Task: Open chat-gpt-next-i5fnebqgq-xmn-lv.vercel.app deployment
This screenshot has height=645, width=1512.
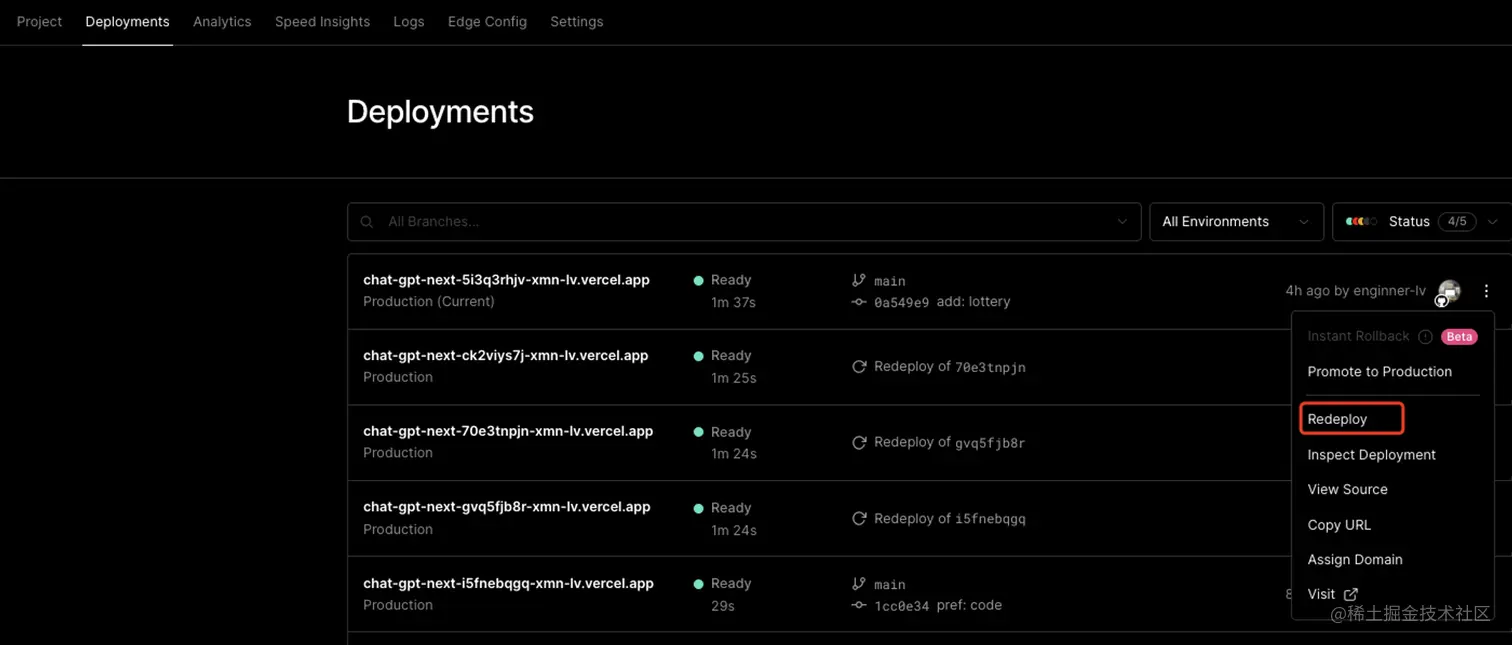Action: point(508,583)
